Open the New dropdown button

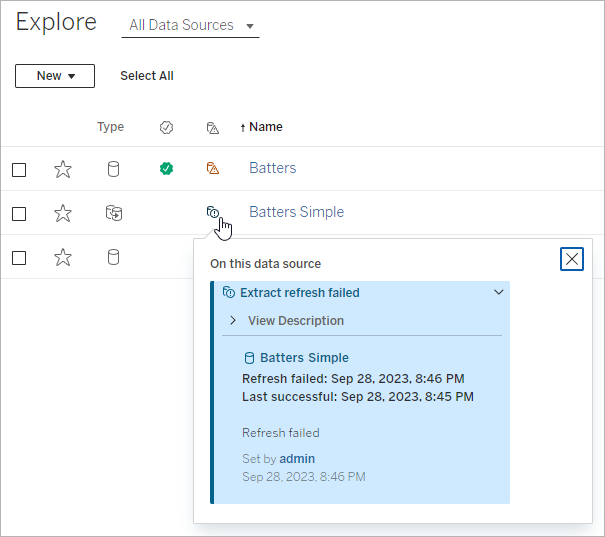(x=55, y=76)
